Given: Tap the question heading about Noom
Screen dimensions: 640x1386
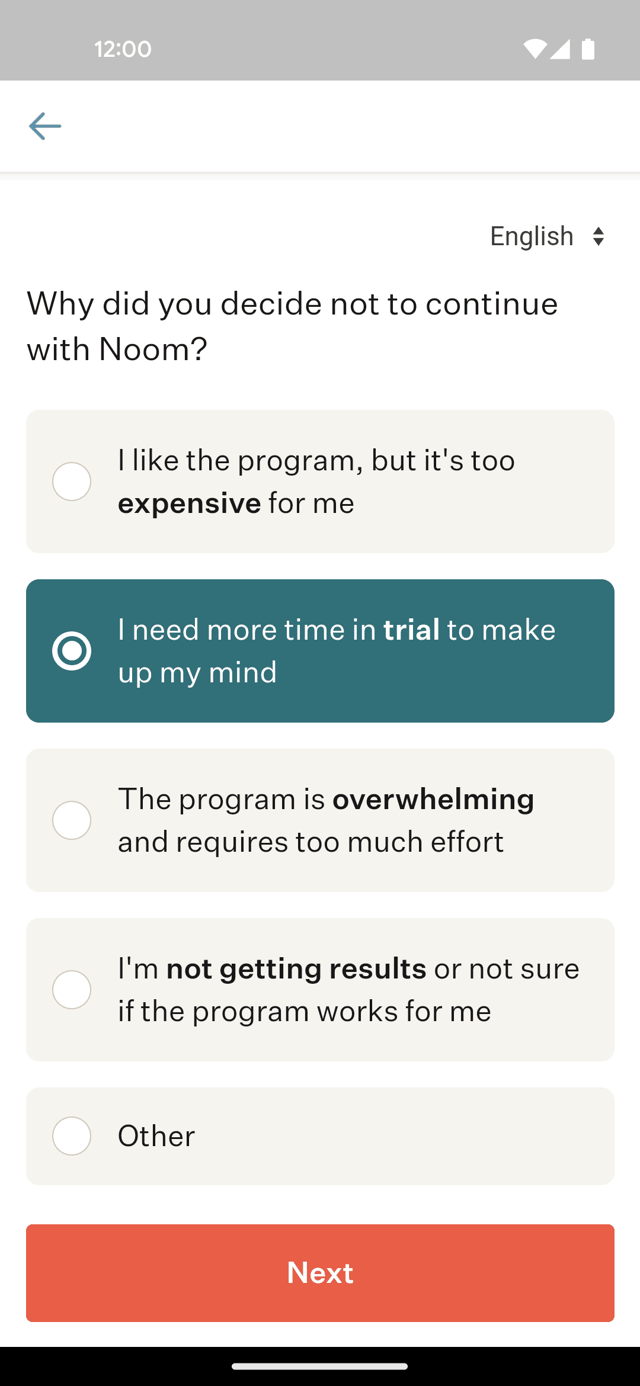Looking at the screenshot, I should pos(292,326).
